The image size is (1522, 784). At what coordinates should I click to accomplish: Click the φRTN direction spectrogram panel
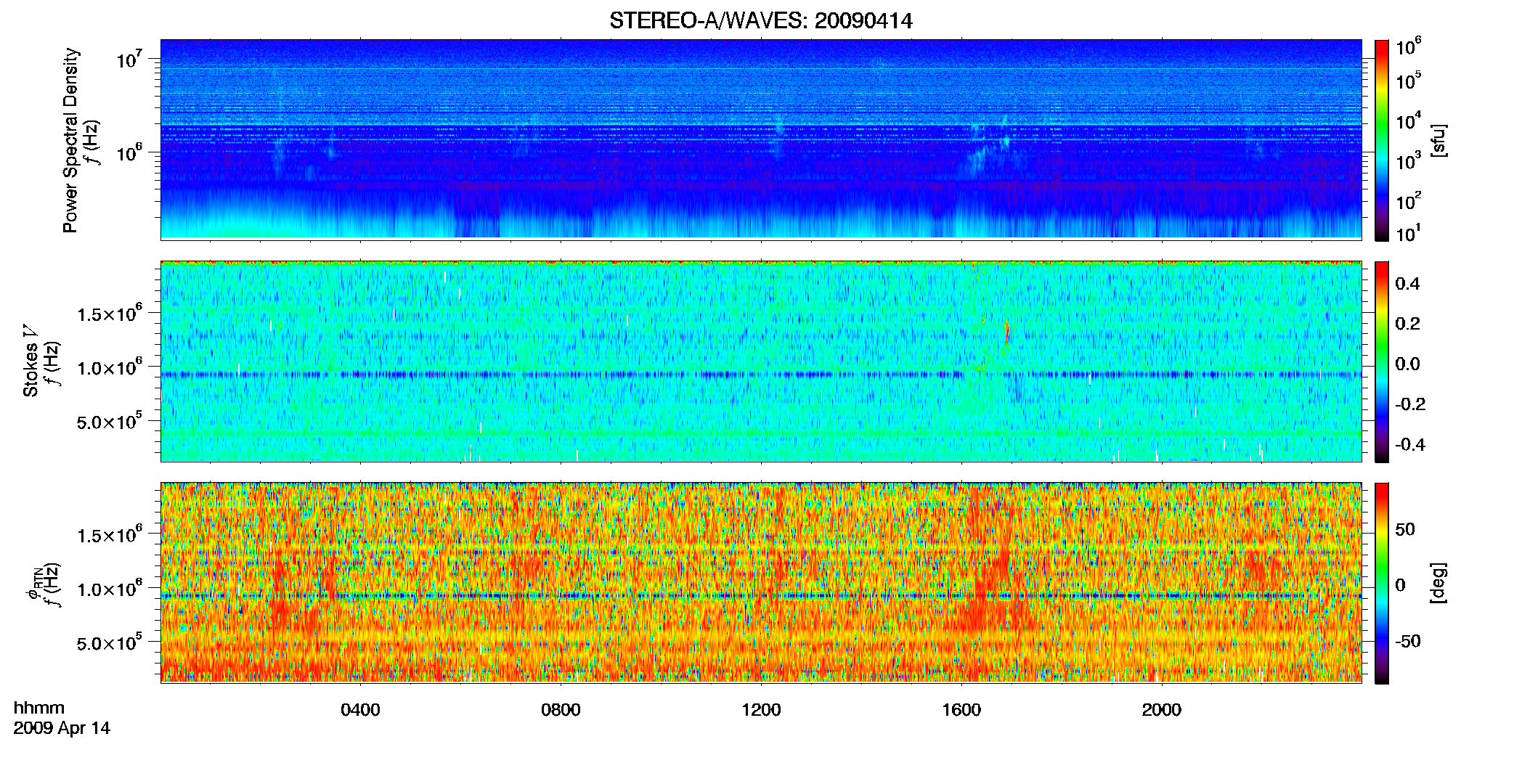coord(760,582)
